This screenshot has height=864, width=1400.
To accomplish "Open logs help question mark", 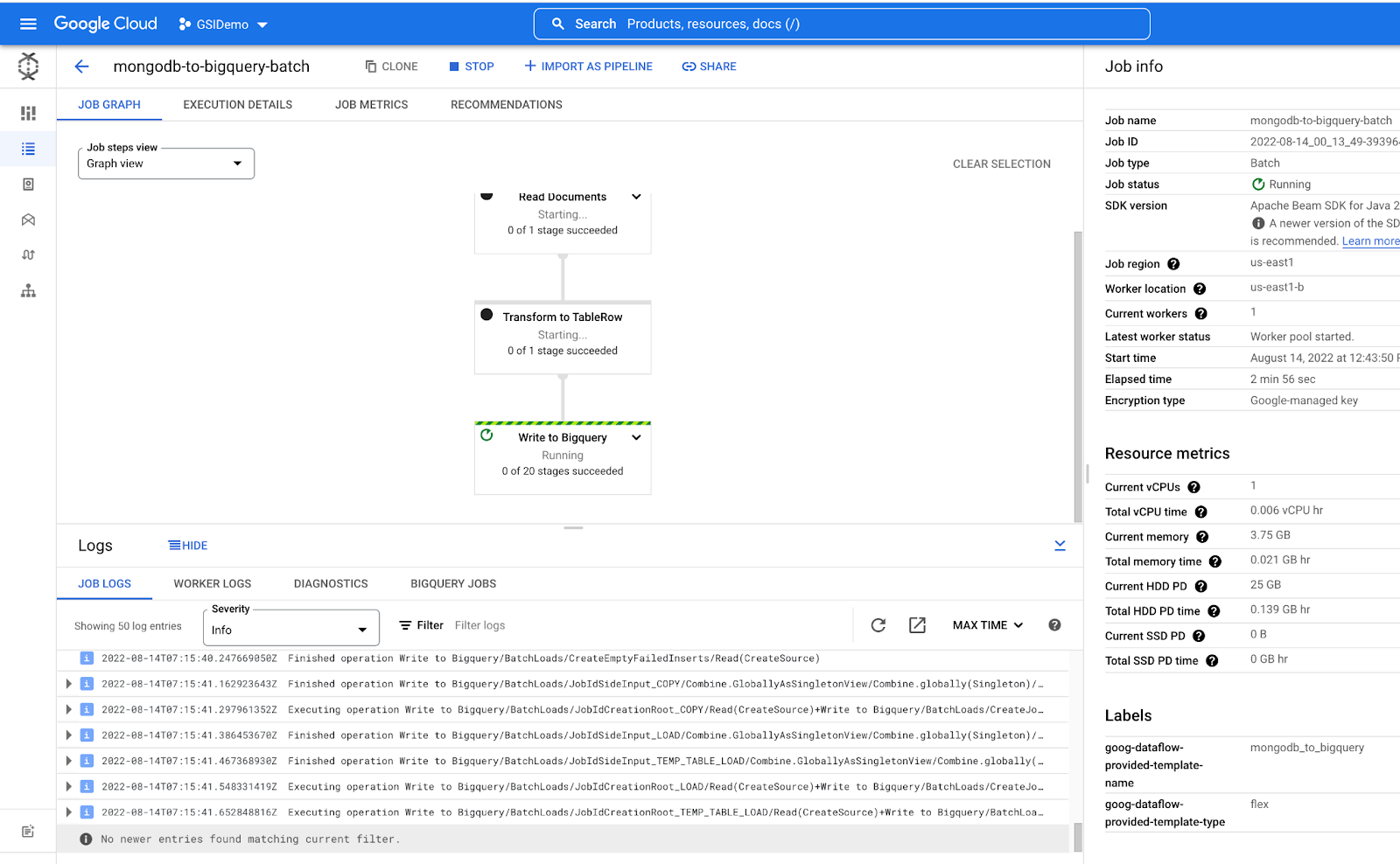I will 1054,625.
